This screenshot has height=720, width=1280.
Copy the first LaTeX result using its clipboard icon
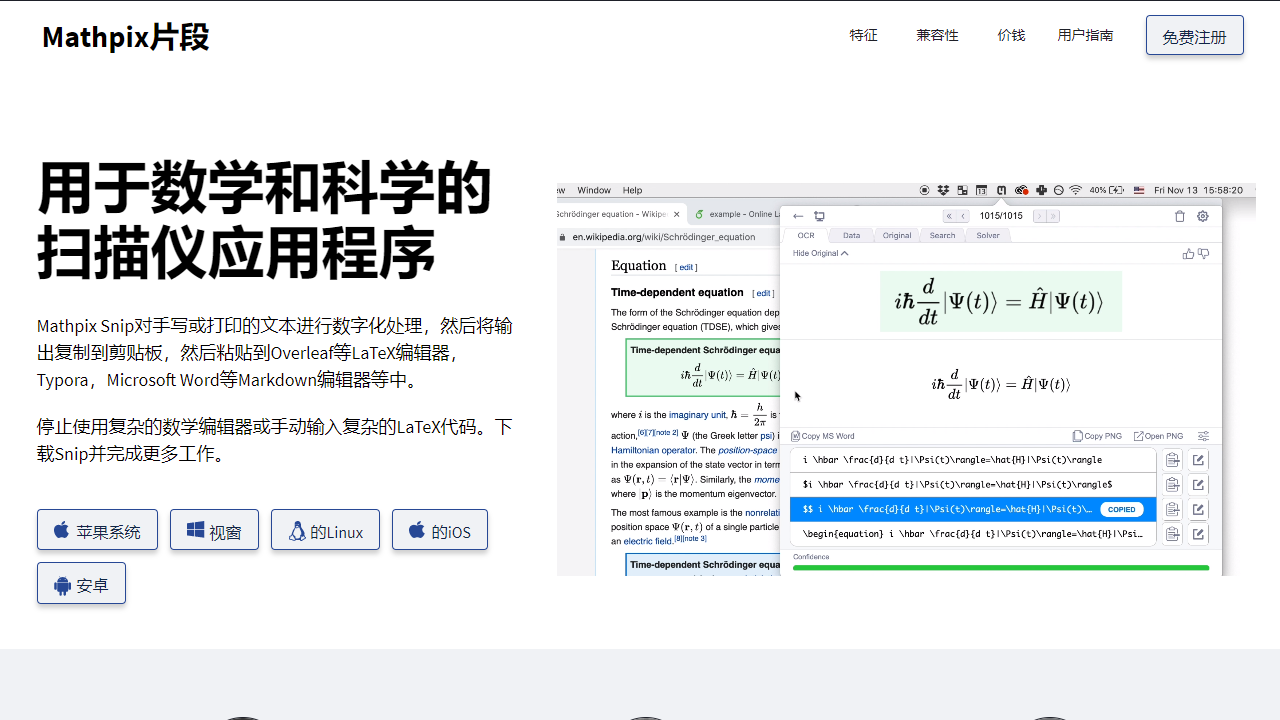(x=1172, y=460)
